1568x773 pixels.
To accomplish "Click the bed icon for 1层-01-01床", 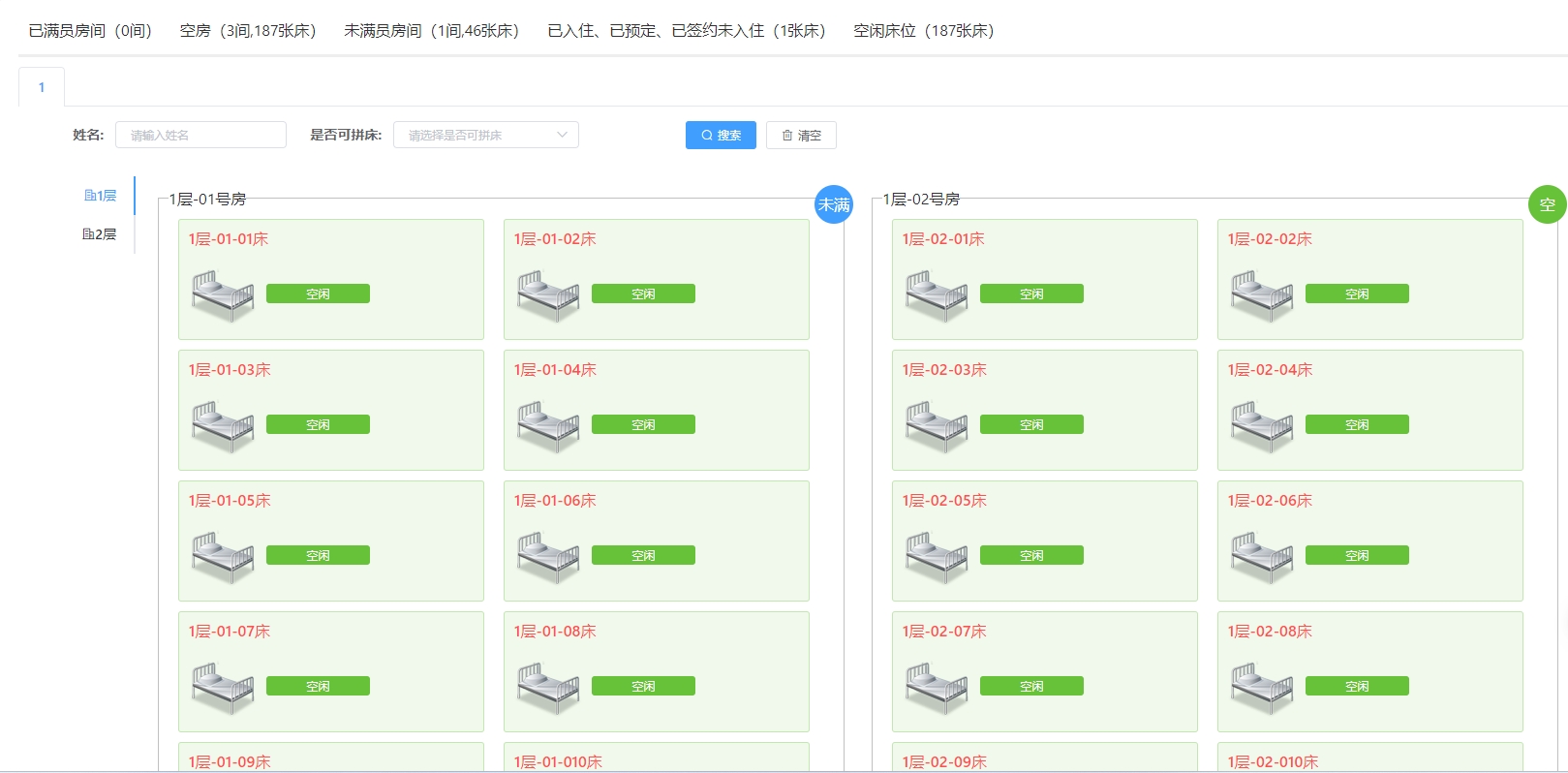I will pos(223,294).
